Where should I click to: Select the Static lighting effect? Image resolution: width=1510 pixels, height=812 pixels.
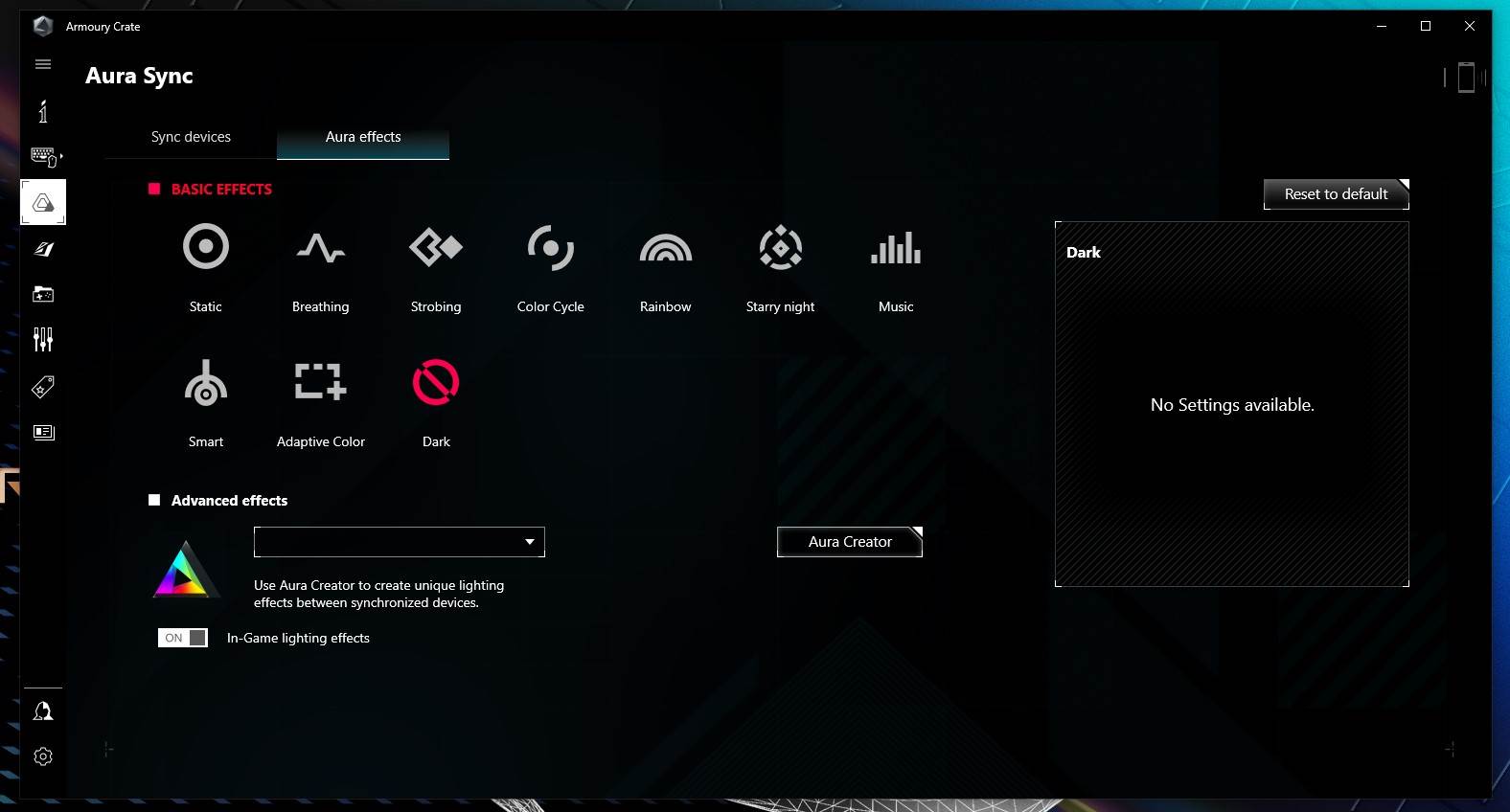[205, 248]
